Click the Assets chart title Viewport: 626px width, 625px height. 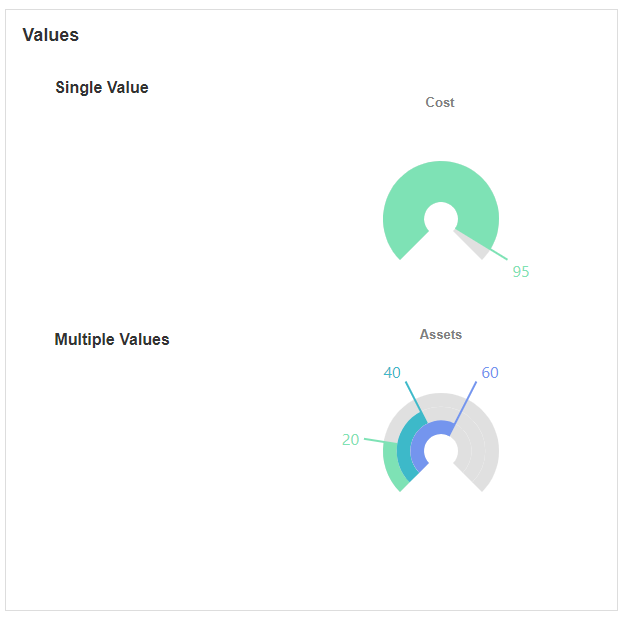pos(441,334)
